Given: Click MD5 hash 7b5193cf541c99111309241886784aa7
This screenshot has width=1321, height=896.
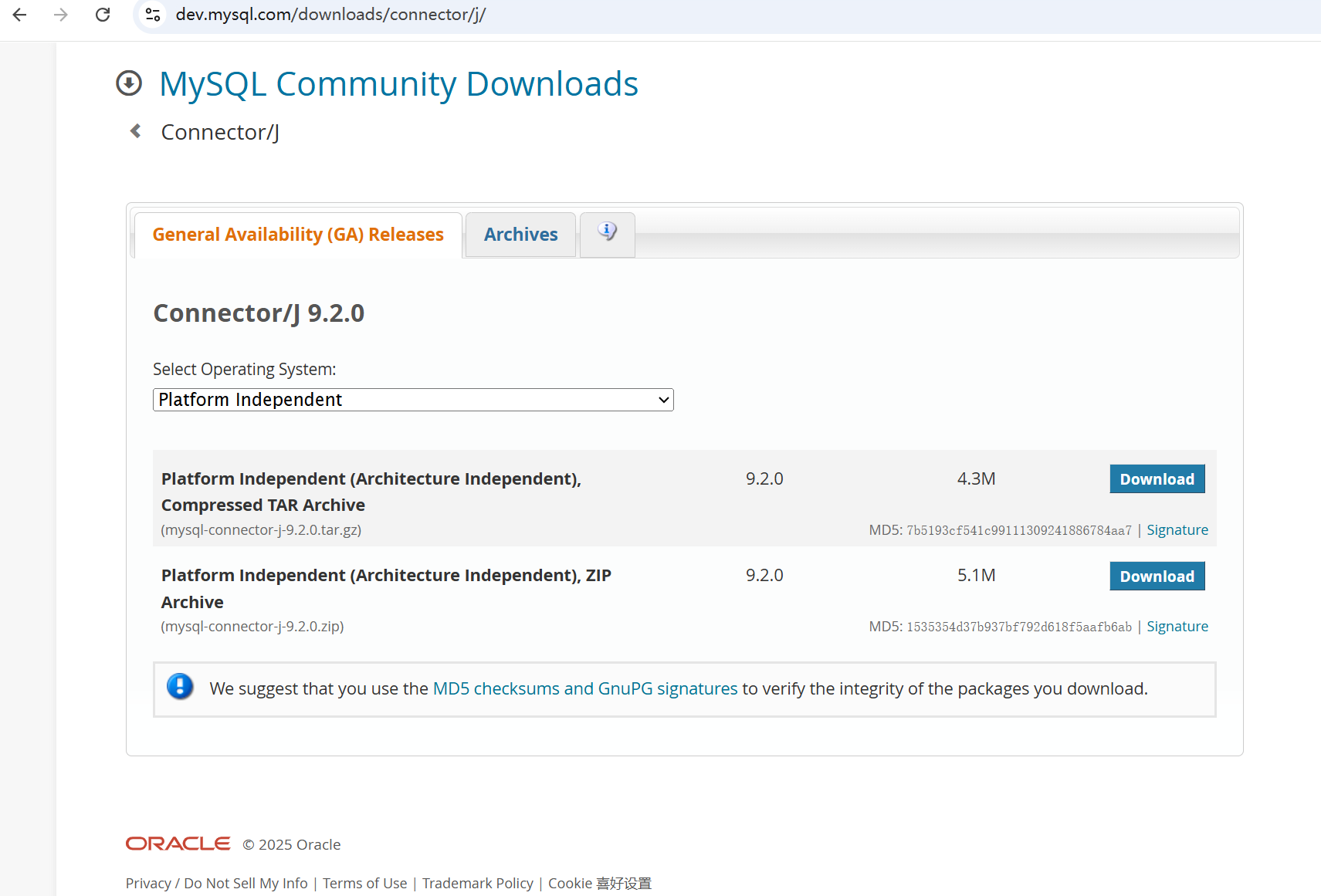Looking at the screenshot, I should pyautogui.click(x=1019, y=530).
